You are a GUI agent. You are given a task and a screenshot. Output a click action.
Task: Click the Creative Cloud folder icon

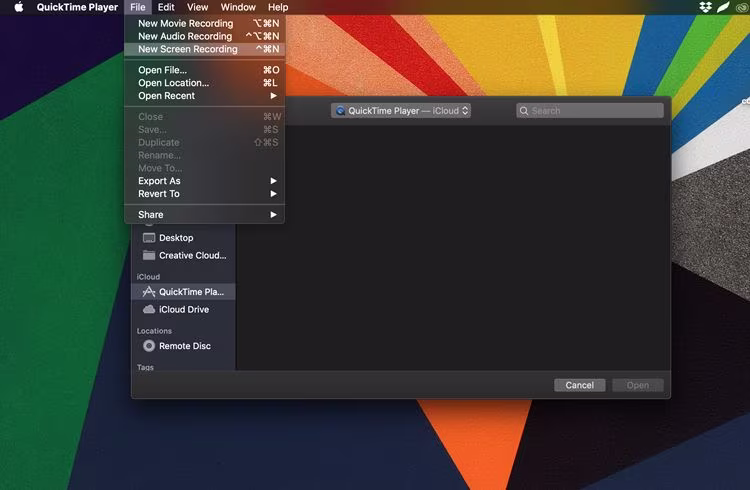[149, 256]
